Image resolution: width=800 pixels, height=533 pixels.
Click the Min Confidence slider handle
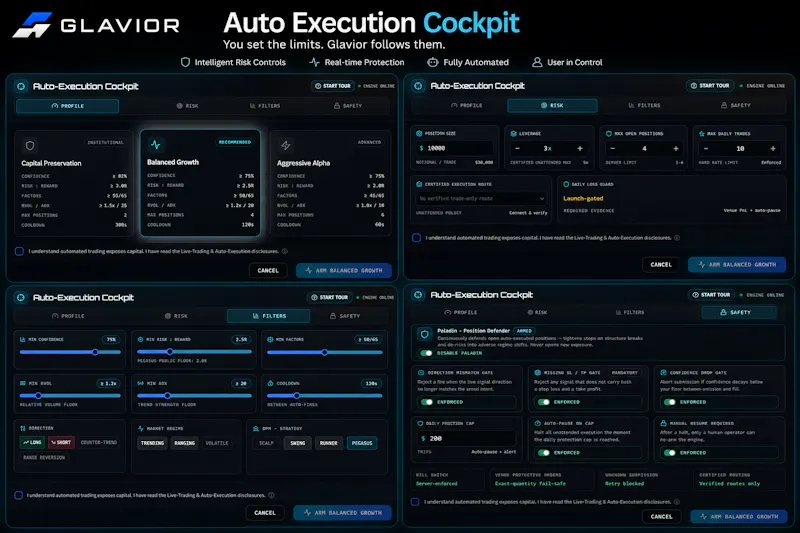(x=95, y=352)
